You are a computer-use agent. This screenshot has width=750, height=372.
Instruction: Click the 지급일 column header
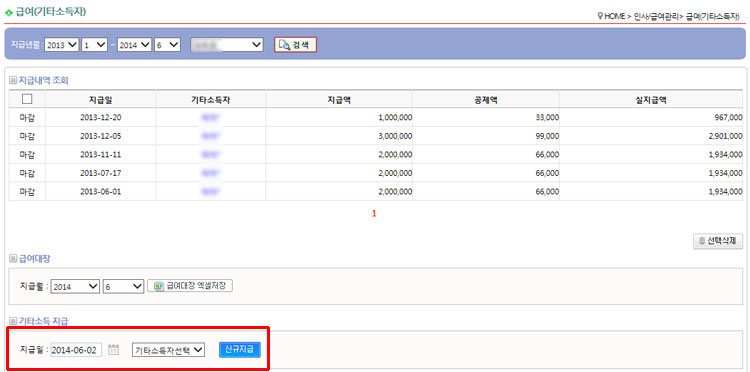(100, 99)
